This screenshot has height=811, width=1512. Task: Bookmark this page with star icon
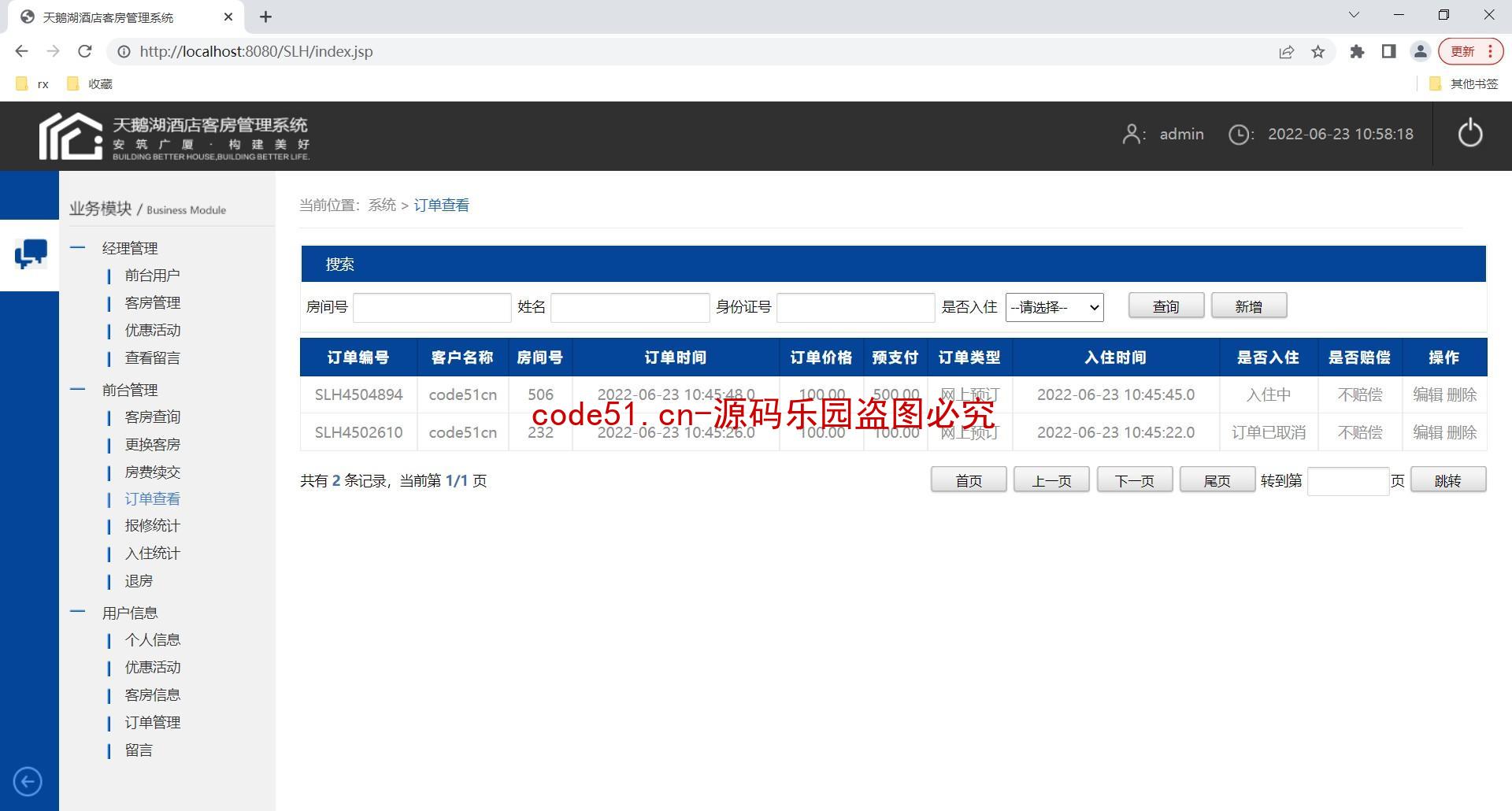point(1317,52)
